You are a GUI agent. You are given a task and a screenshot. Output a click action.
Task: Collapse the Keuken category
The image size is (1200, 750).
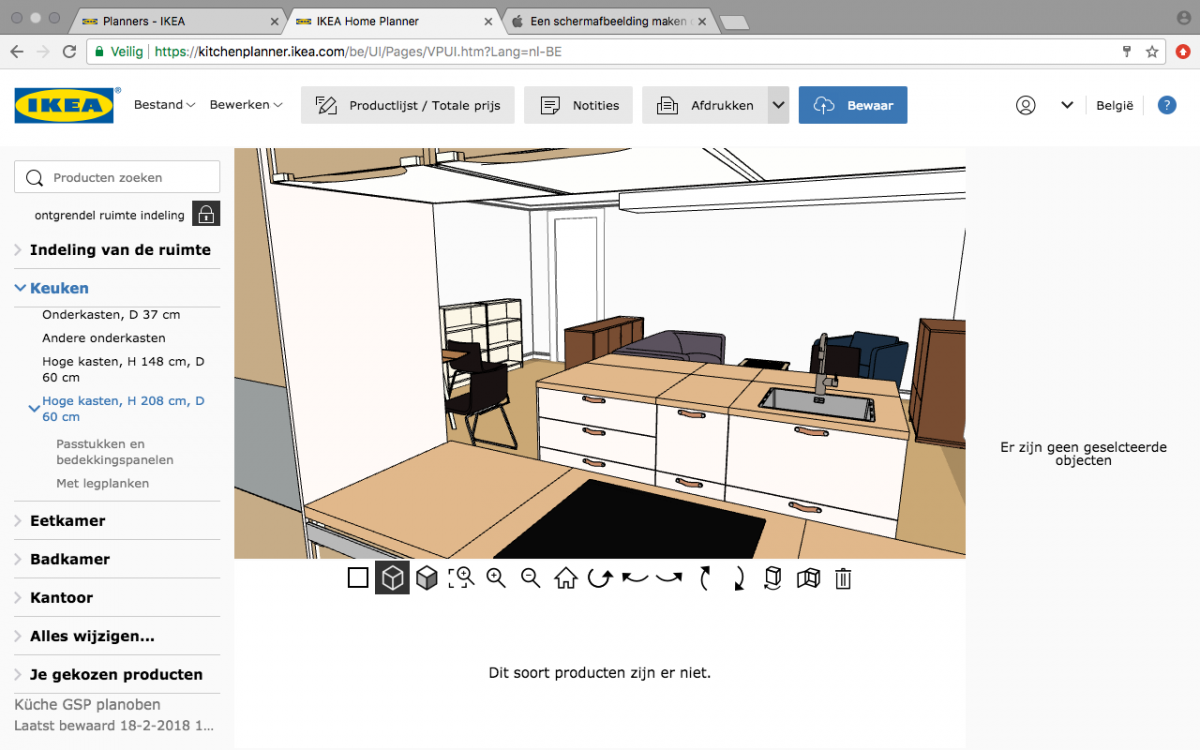click(59, 288)
